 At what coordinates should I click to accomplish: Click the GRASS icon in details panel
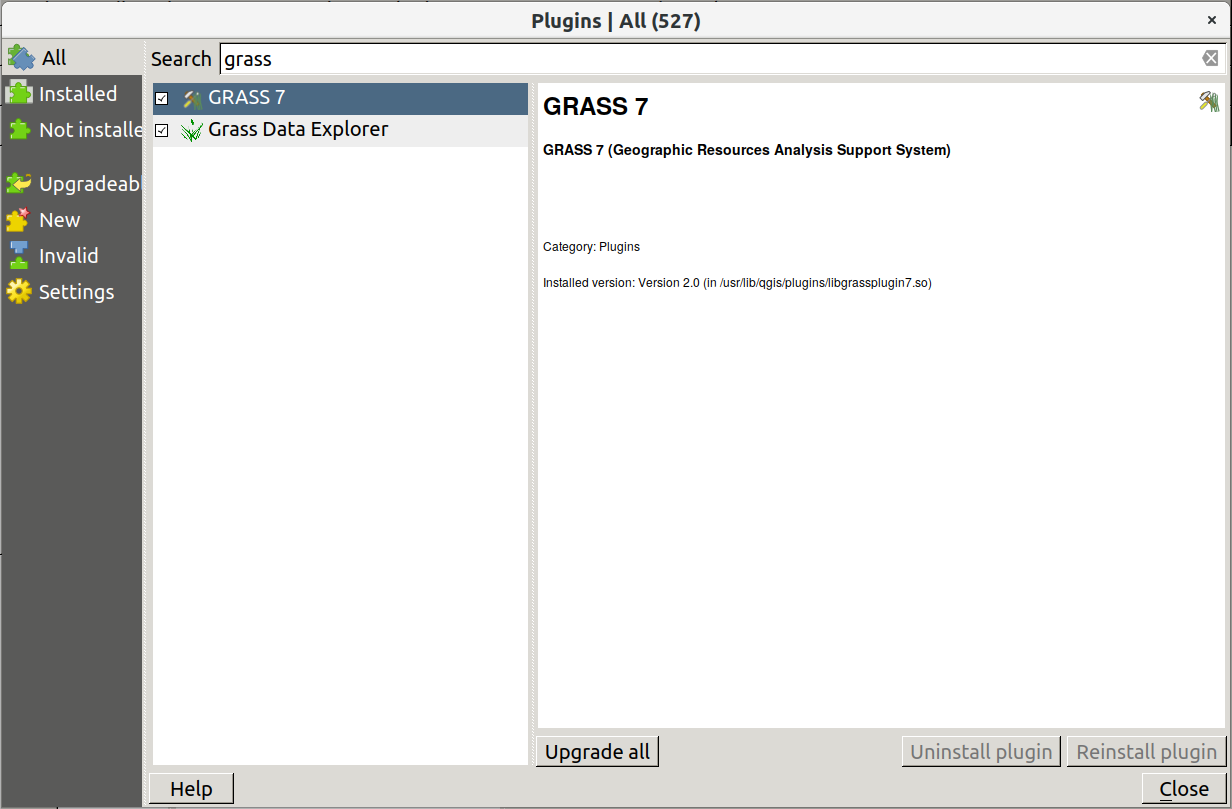(x=1209, y=101)
